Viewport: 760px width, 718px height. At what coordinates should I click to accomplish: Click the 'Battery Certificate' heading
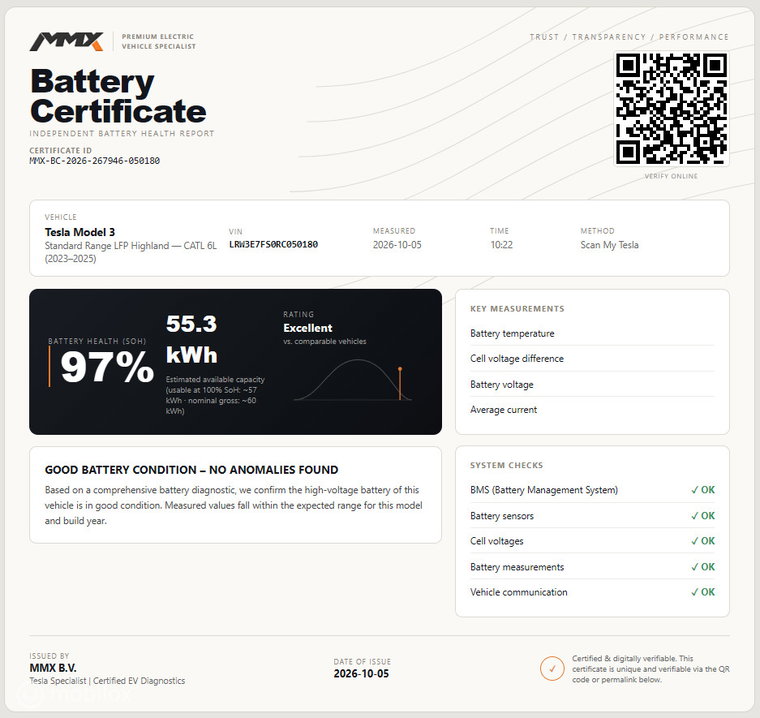[x=118, y=96]
